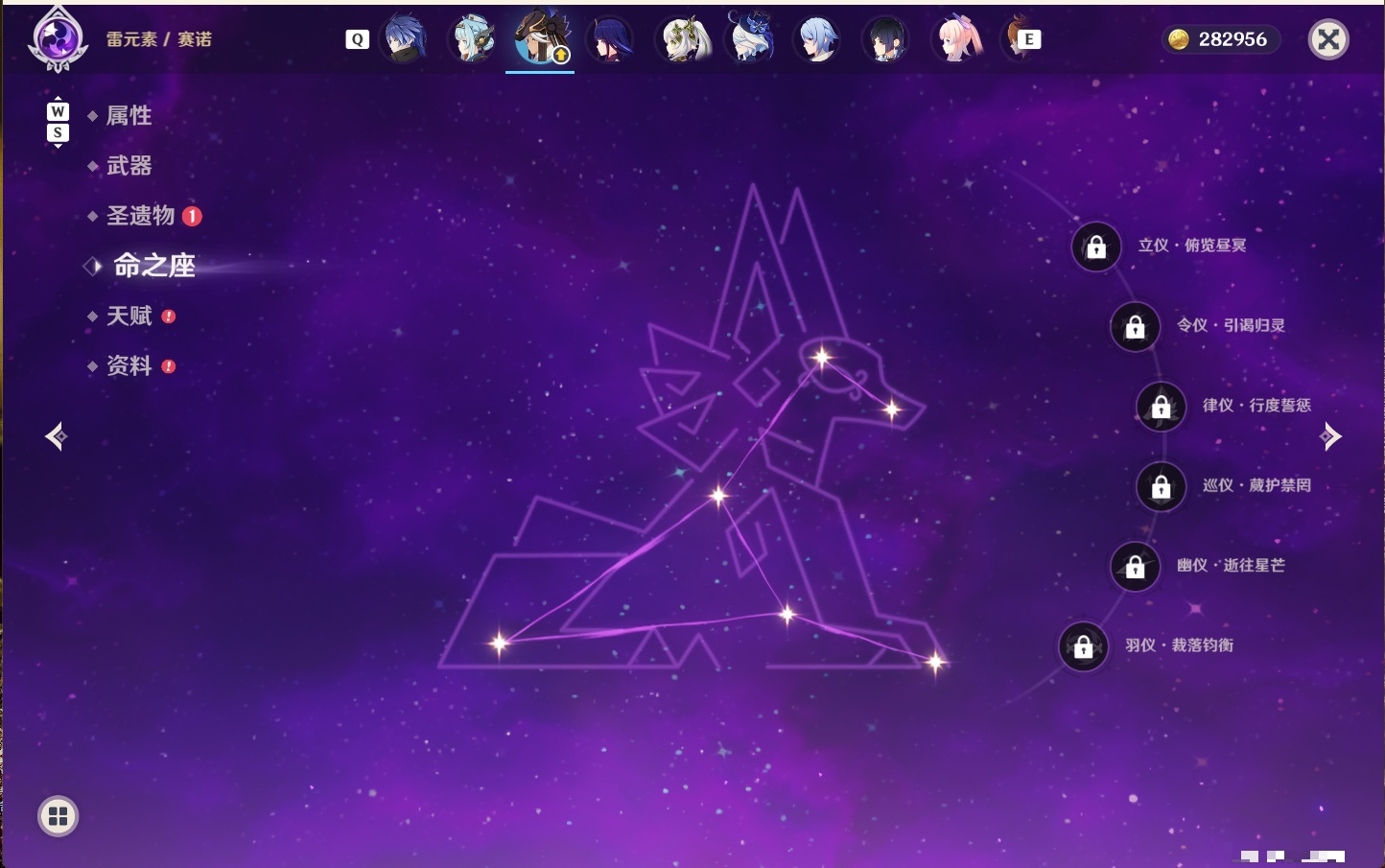
Task: Click the locked 律仪·行度誓惩 constellation icon
Action: click(1161, 407)
